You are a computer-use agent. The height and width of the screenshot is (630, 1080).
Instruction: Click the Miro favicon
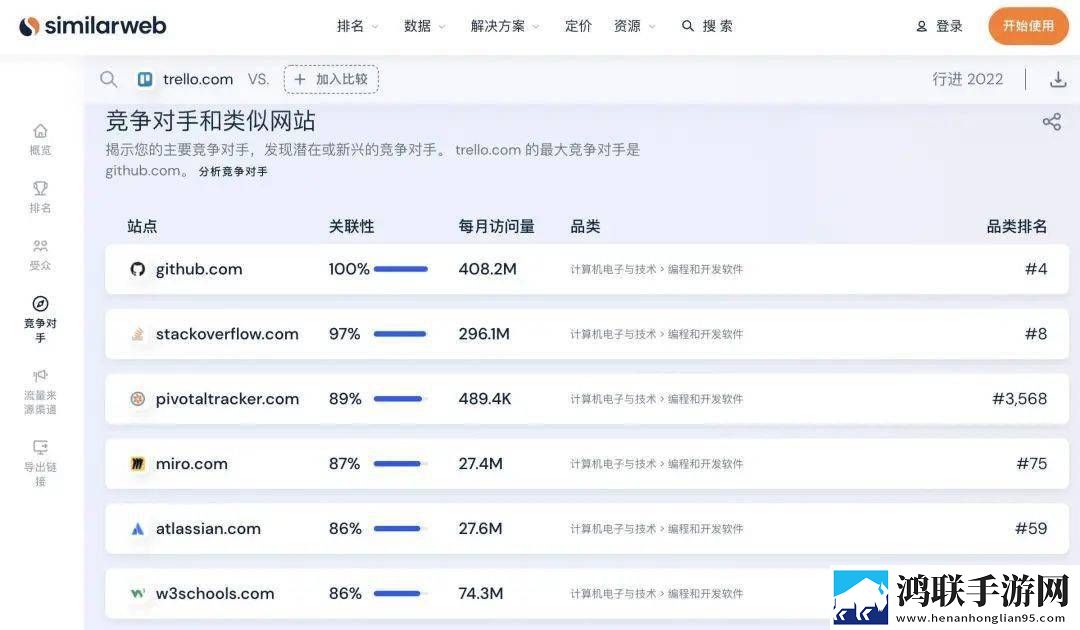coord(138,463)
